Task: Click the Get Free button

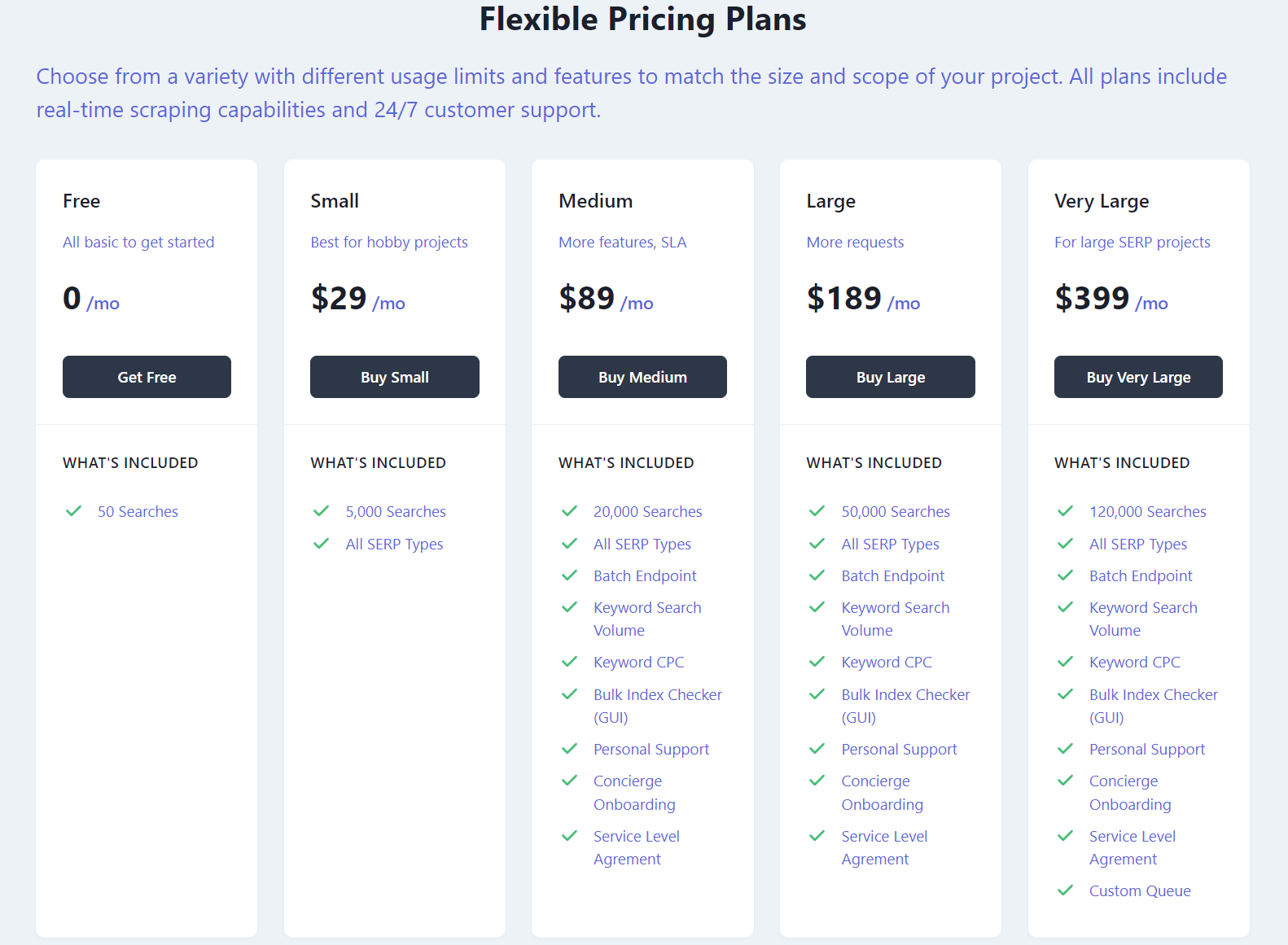Action: (x=147, y=377)
